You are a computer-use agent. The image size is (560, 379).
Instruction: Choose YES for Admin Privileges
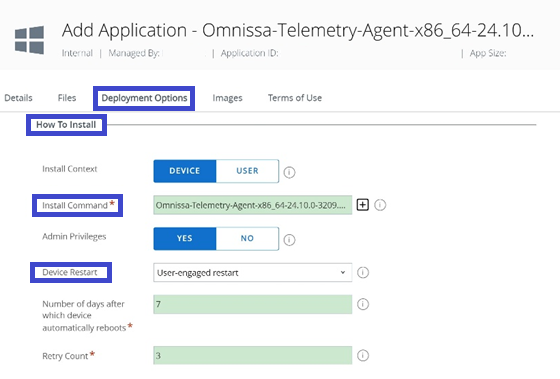[185, 238]
